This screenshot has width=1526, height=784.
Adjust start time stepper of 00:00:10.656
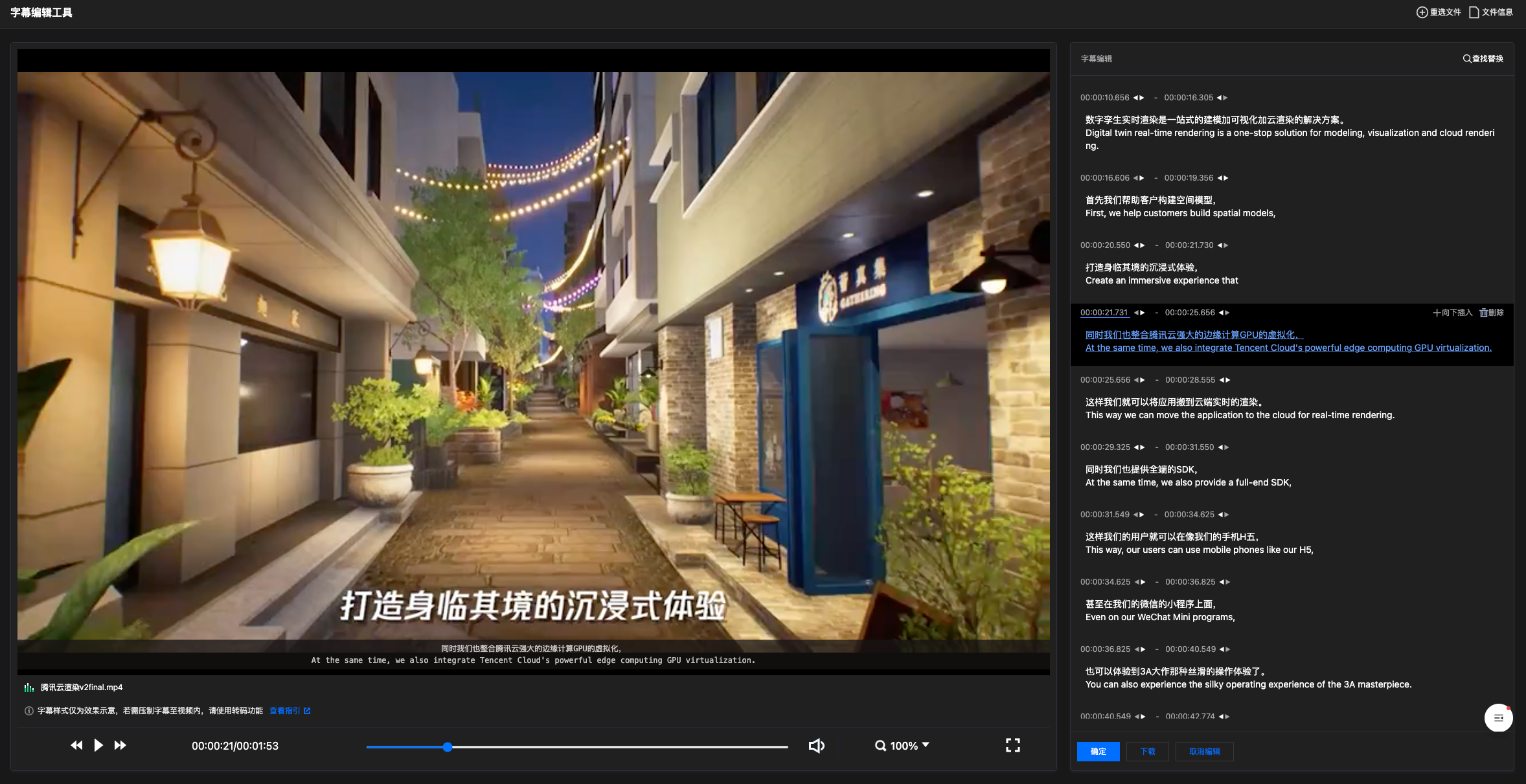tap(1139, 98)
